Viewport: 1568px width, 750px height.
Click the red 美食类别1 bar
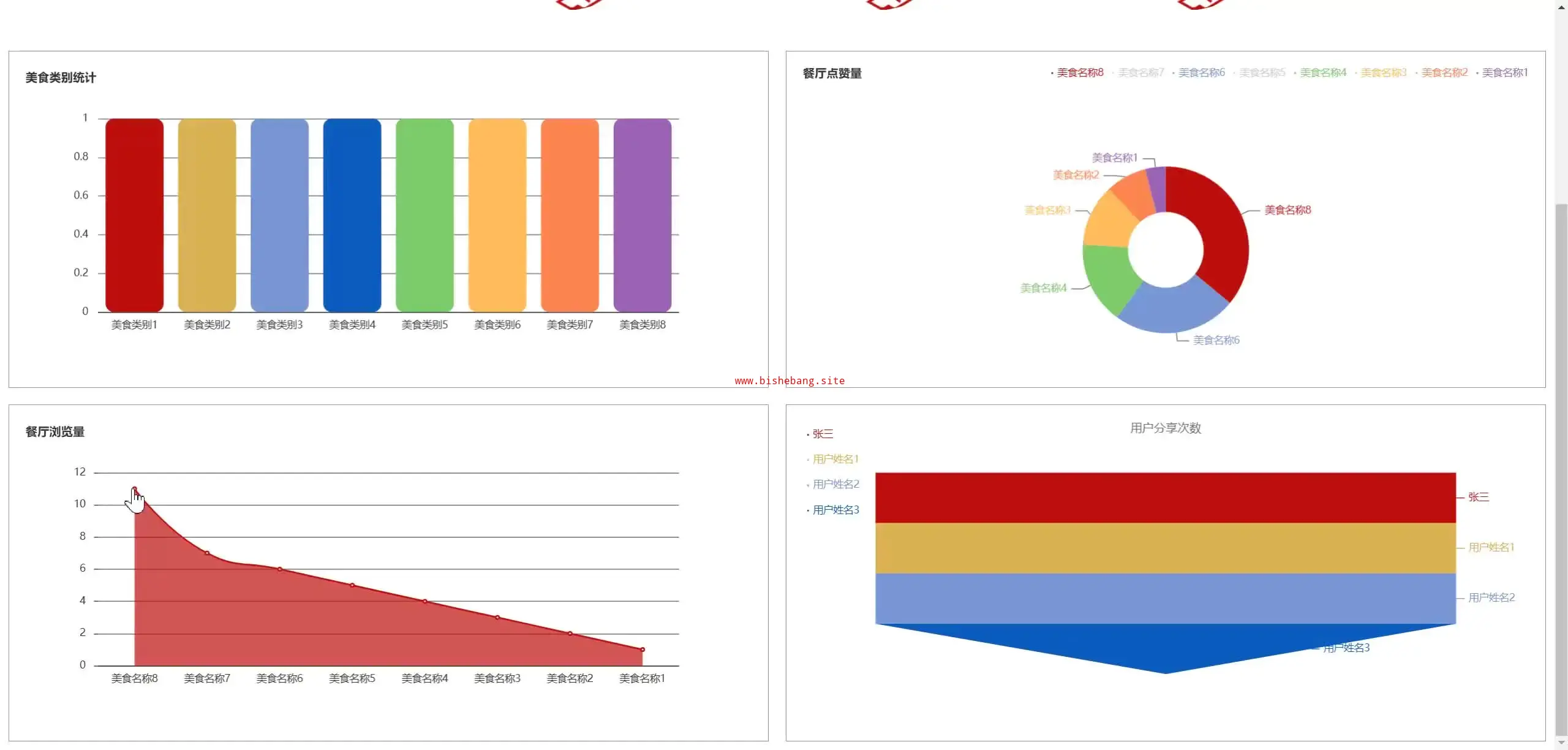point(134,214)
